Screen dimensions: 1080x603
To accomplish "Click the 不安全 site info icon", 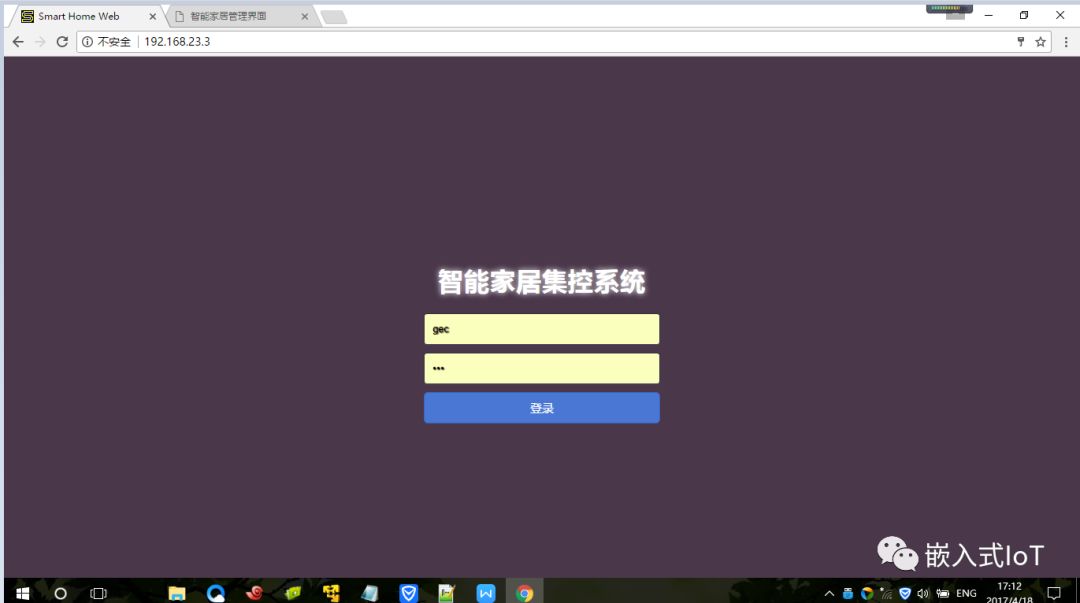I will point(88,42).
